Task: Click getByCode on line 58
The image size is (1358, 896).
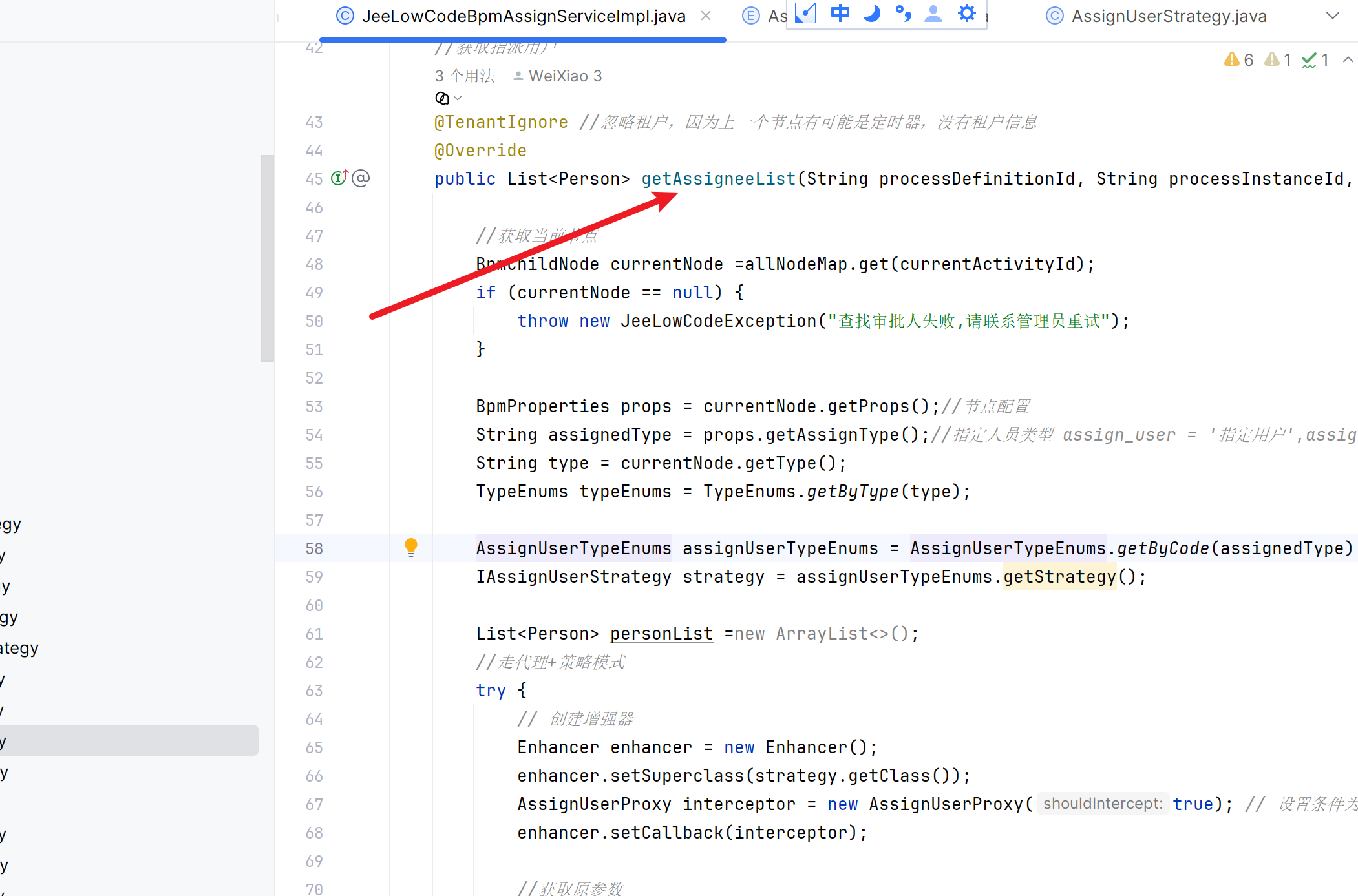Action: click(x=1163, y=548)
